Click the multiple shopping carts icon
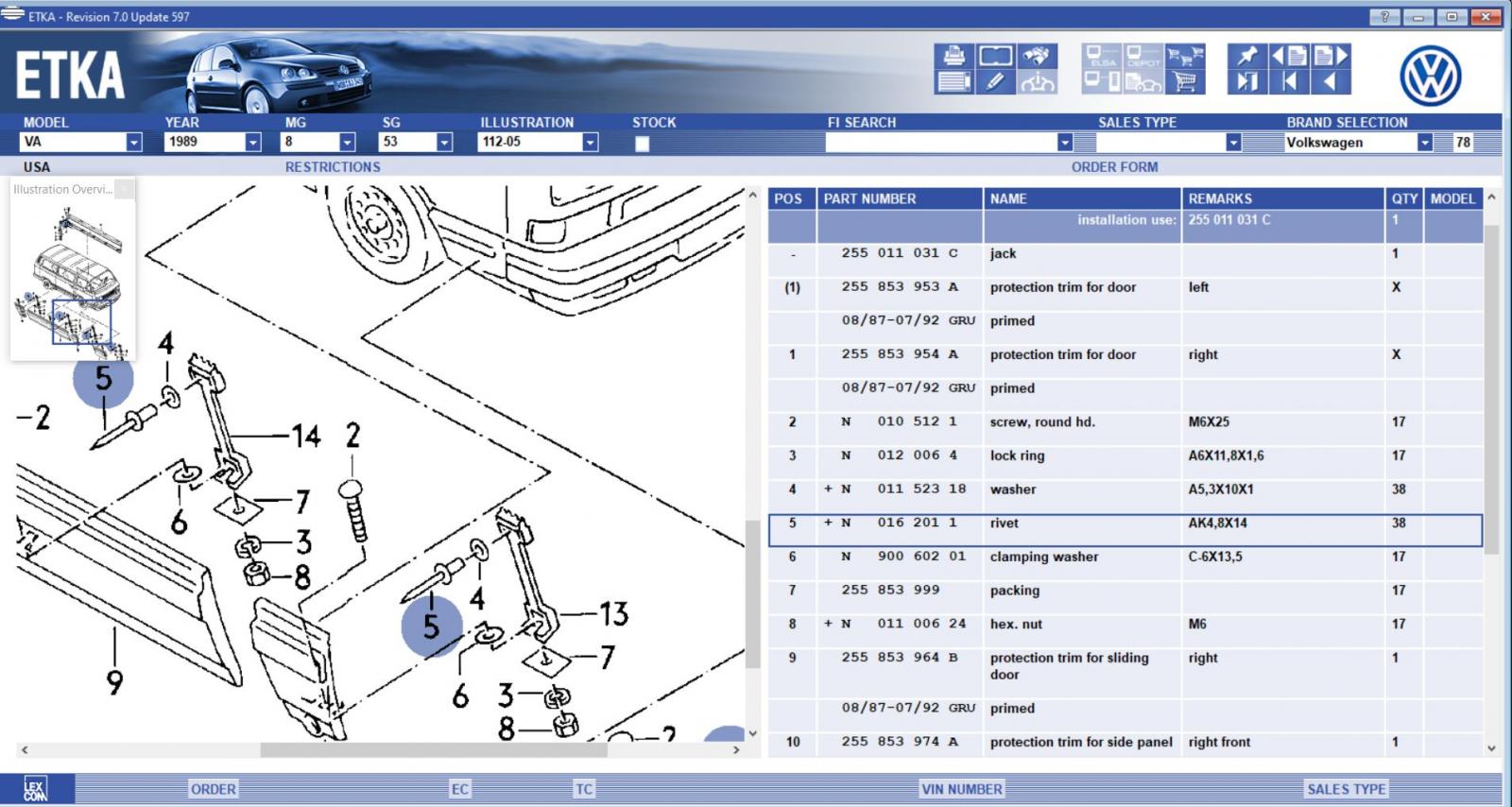The width and height of the screenshot is (1512, 807). (1185, 56)
